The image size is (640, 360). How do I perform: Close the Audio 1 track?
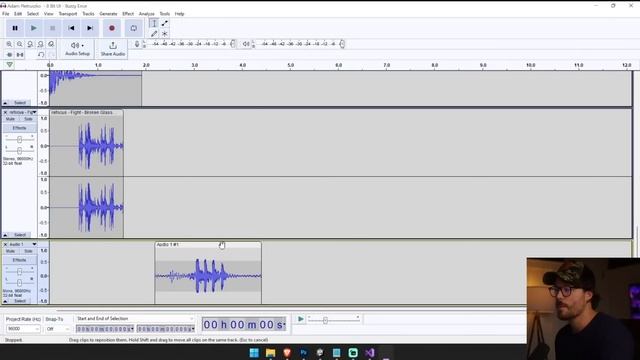coord(5,244)
